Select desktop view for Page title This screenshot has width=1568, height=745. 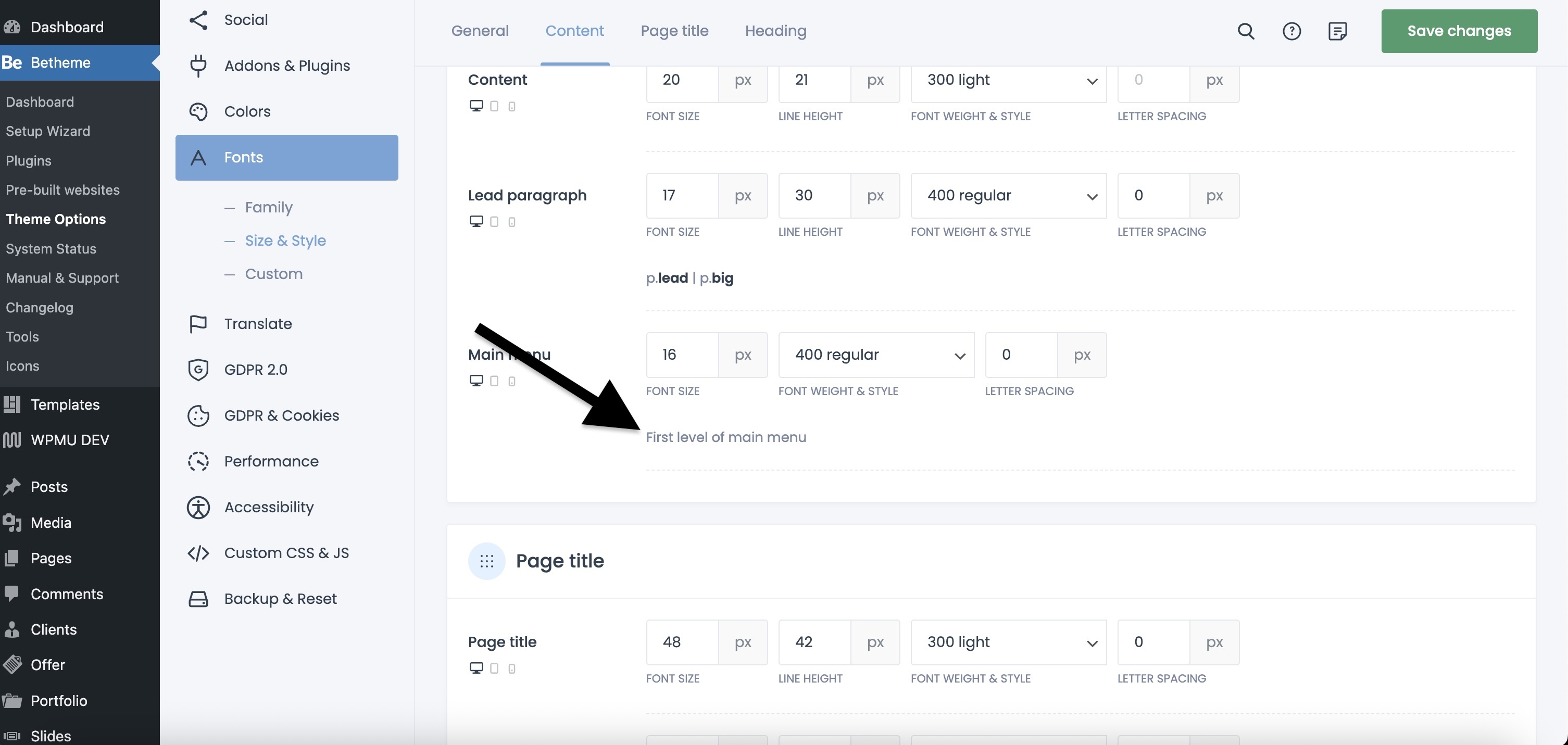(476, 668)
